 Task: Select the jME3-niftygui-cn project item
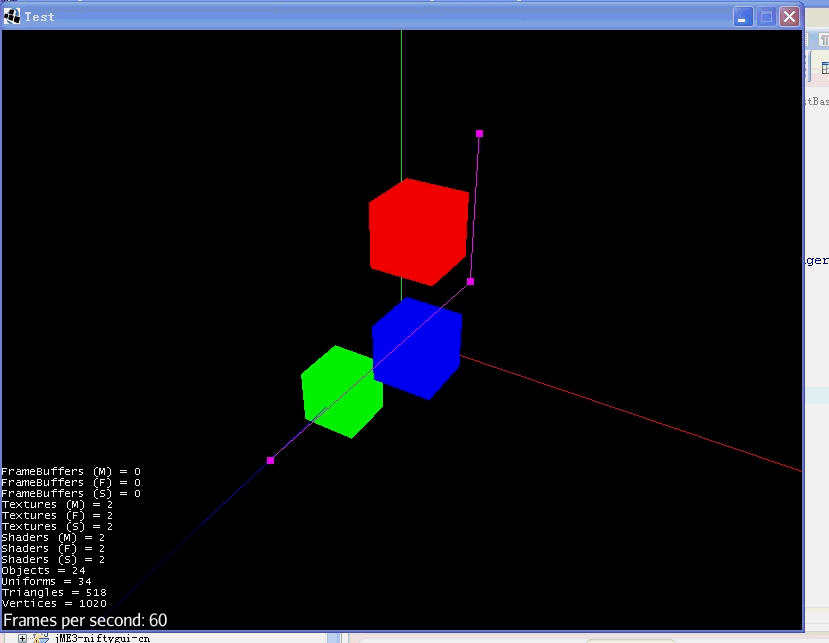[102, 638]
